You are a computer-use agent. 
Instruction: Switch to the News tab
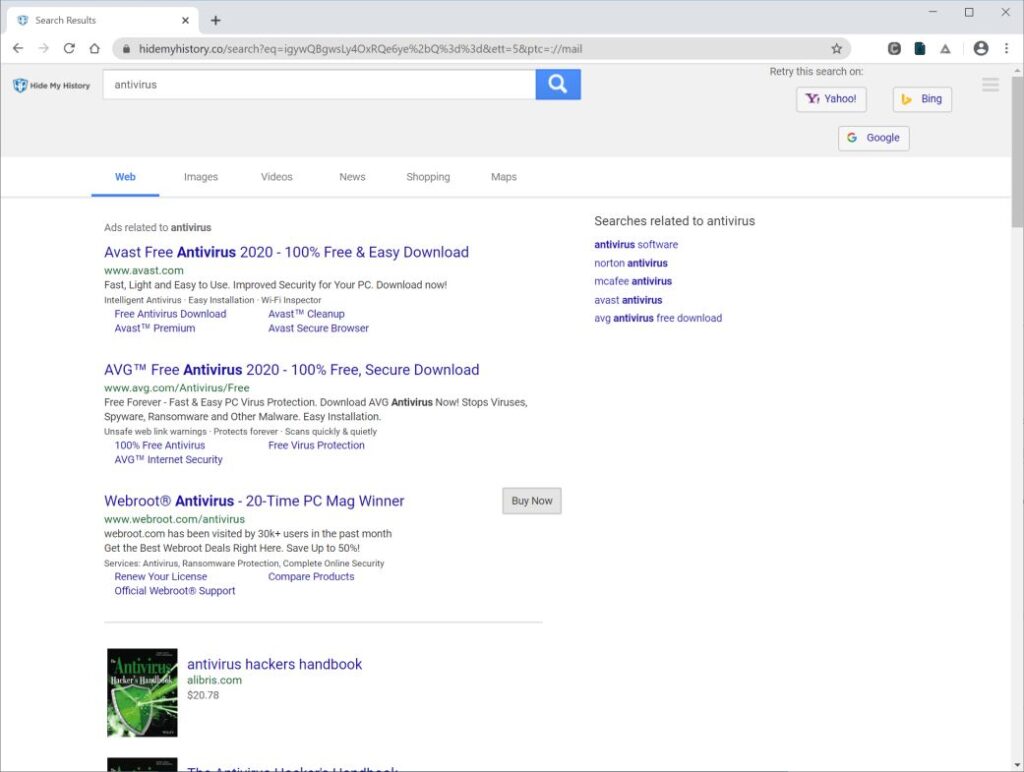click(352, 177)
